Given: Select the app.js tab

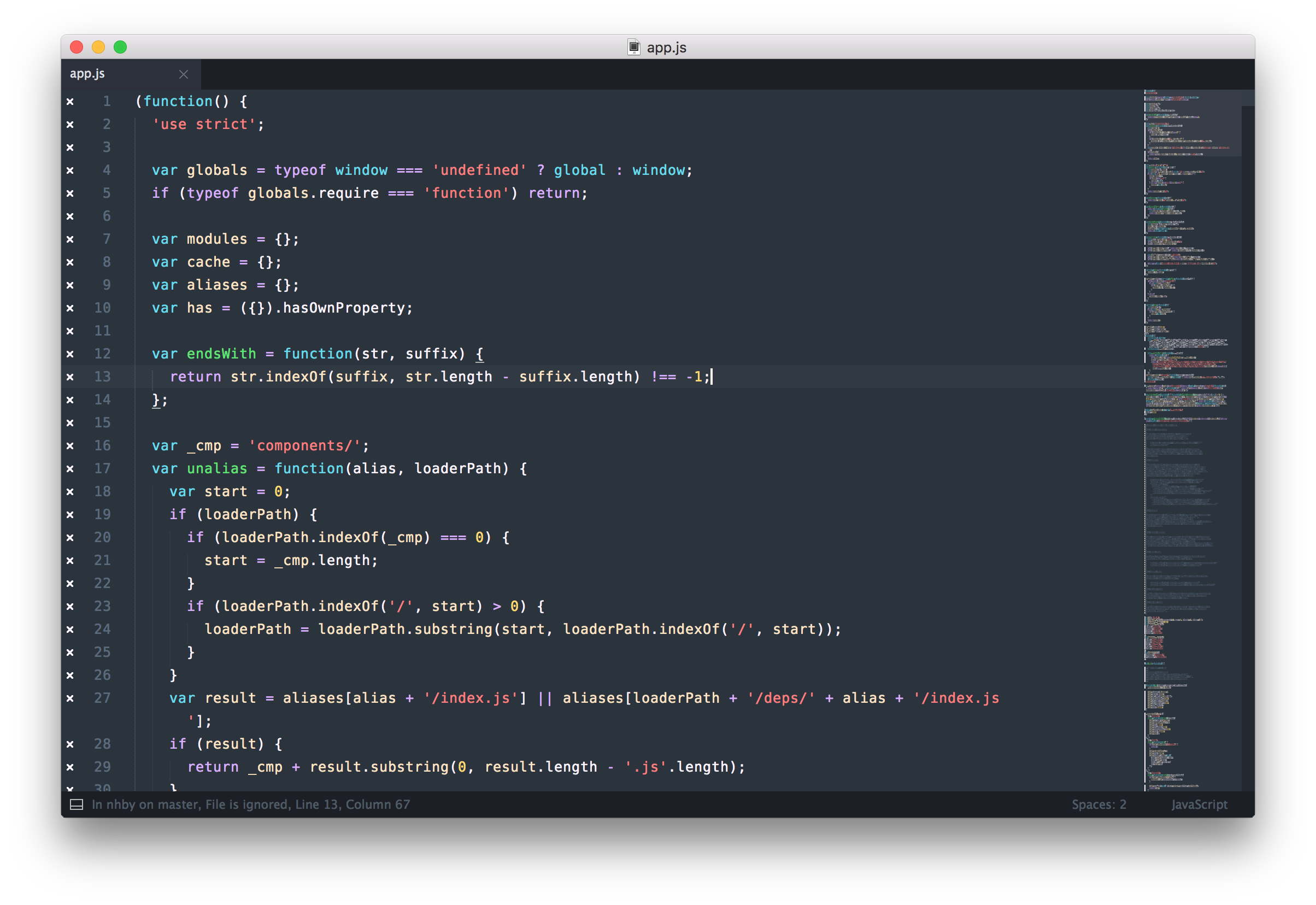Looking at the screenshot, I should pos(88,74).
